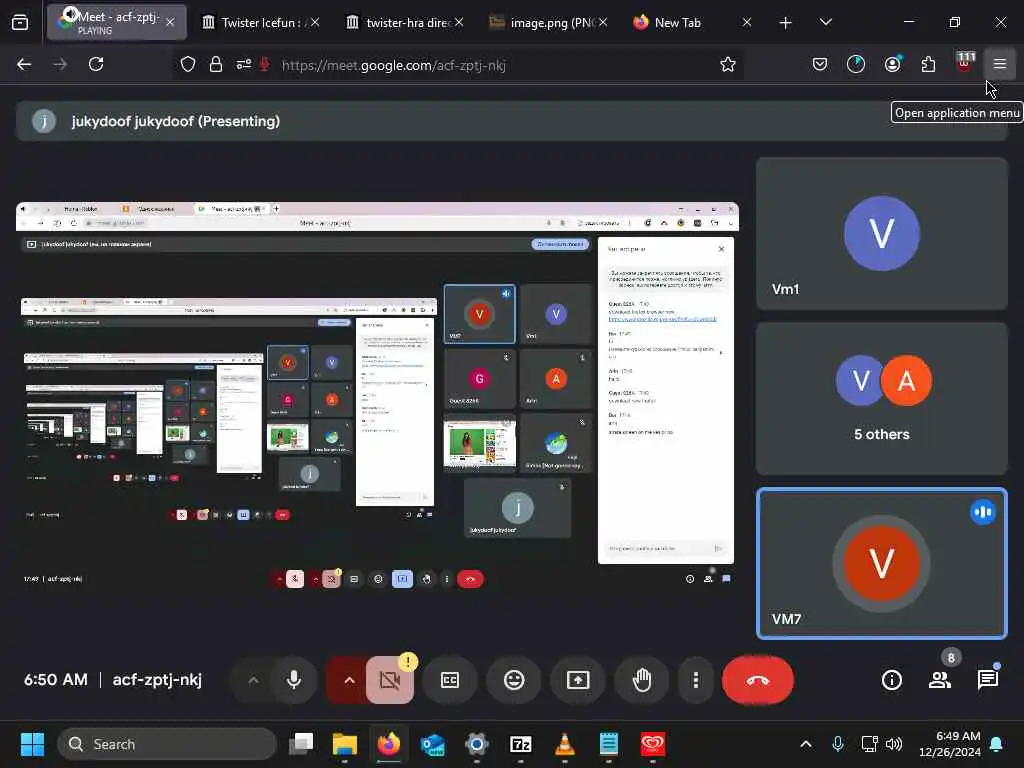Viewport: 1024px width, 768px height.
Task: Toggle closed captions
Action: 450,680
